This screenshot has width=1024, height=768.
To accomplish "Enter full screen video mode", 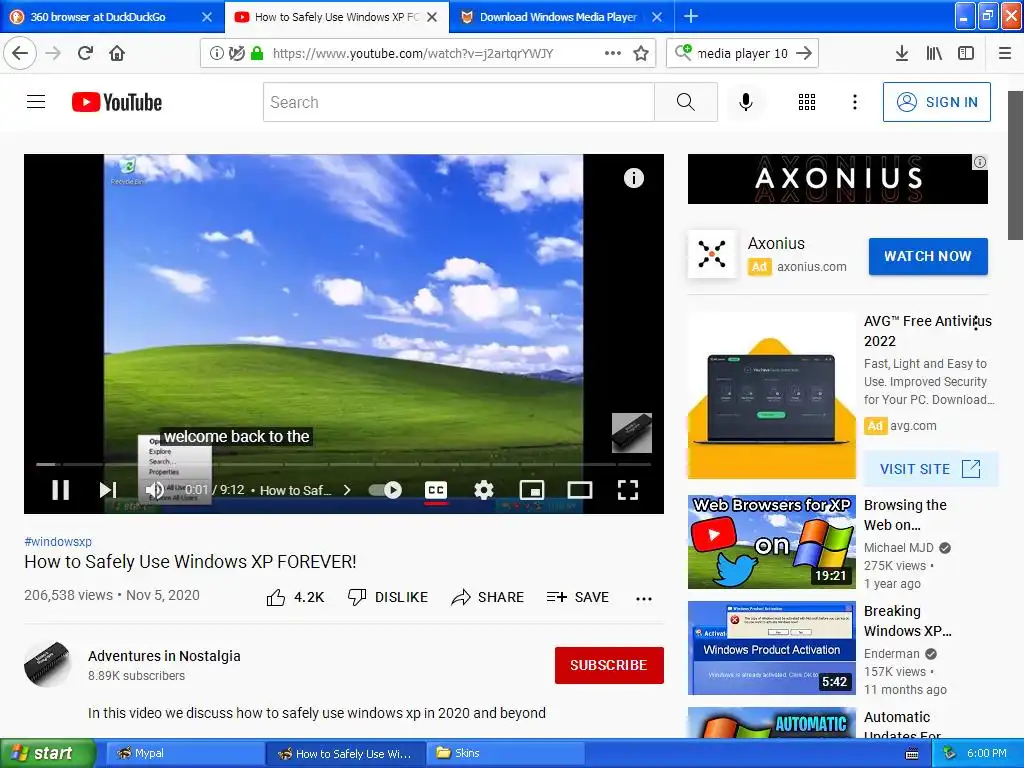I will 628,490.
